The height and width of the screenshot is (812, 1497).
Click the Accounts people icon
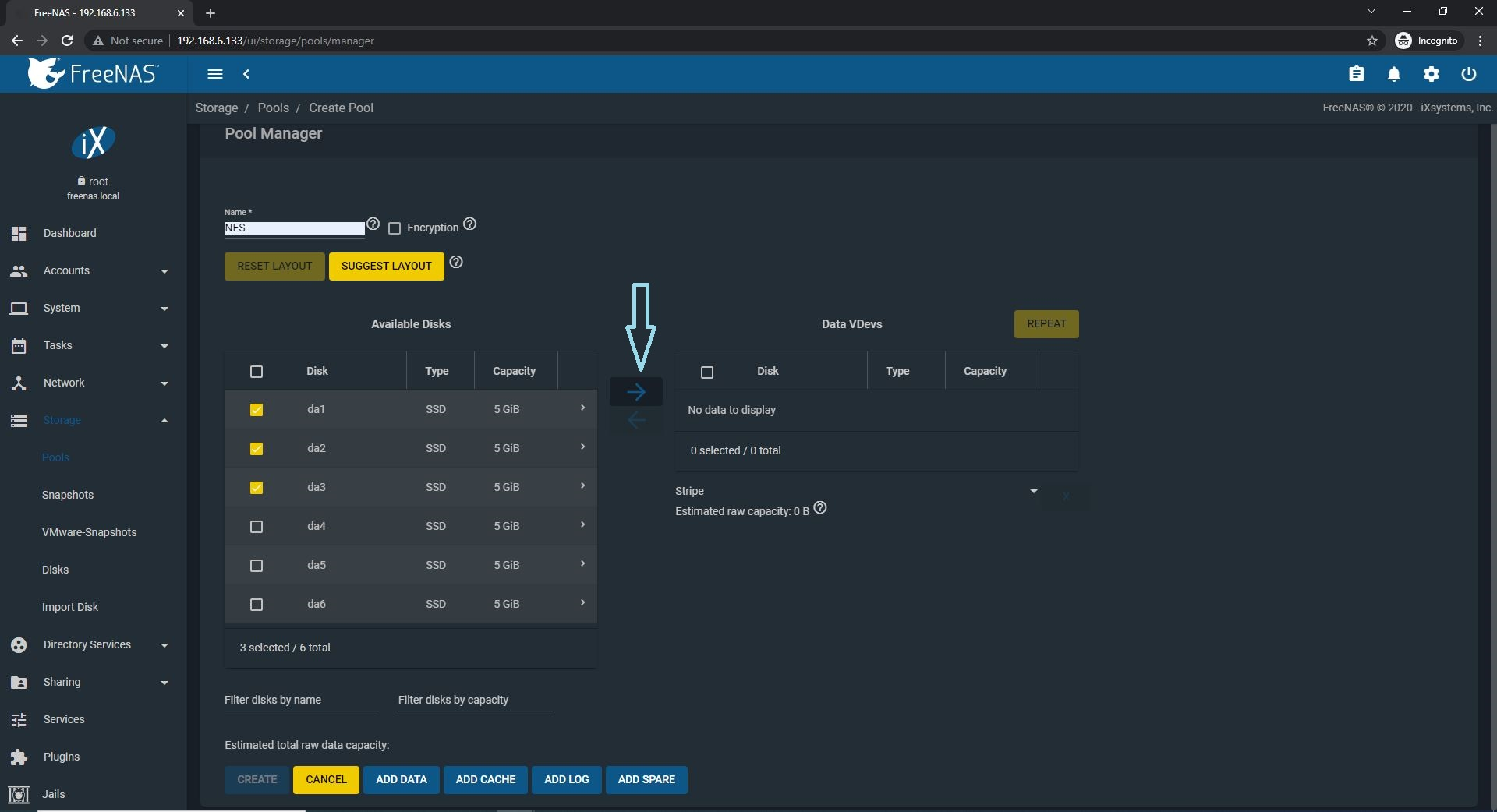click(x=19, y=270)
